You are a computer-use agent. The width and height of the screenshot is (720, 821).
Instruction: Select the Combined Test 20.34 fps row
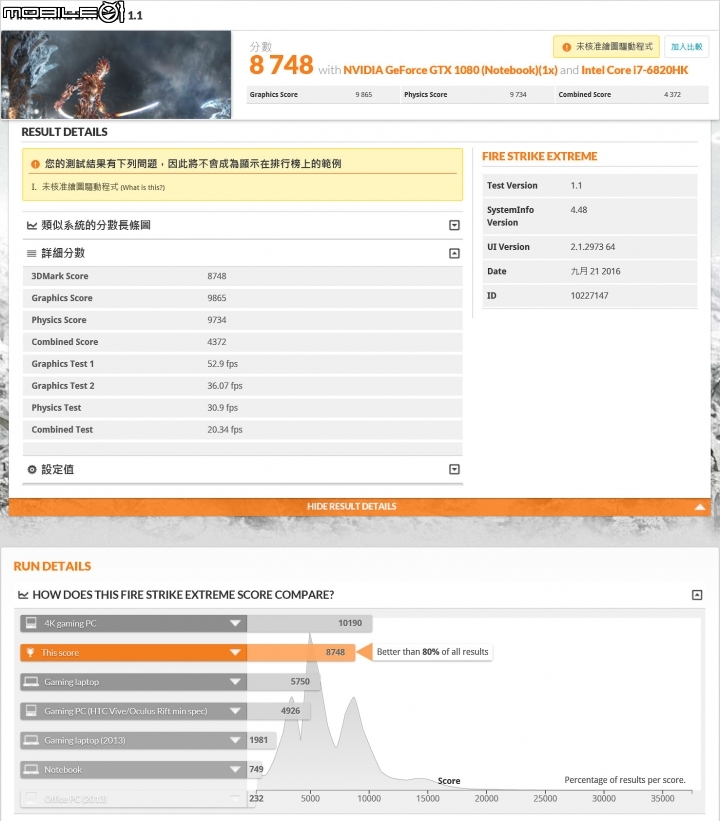coord(242,430)
